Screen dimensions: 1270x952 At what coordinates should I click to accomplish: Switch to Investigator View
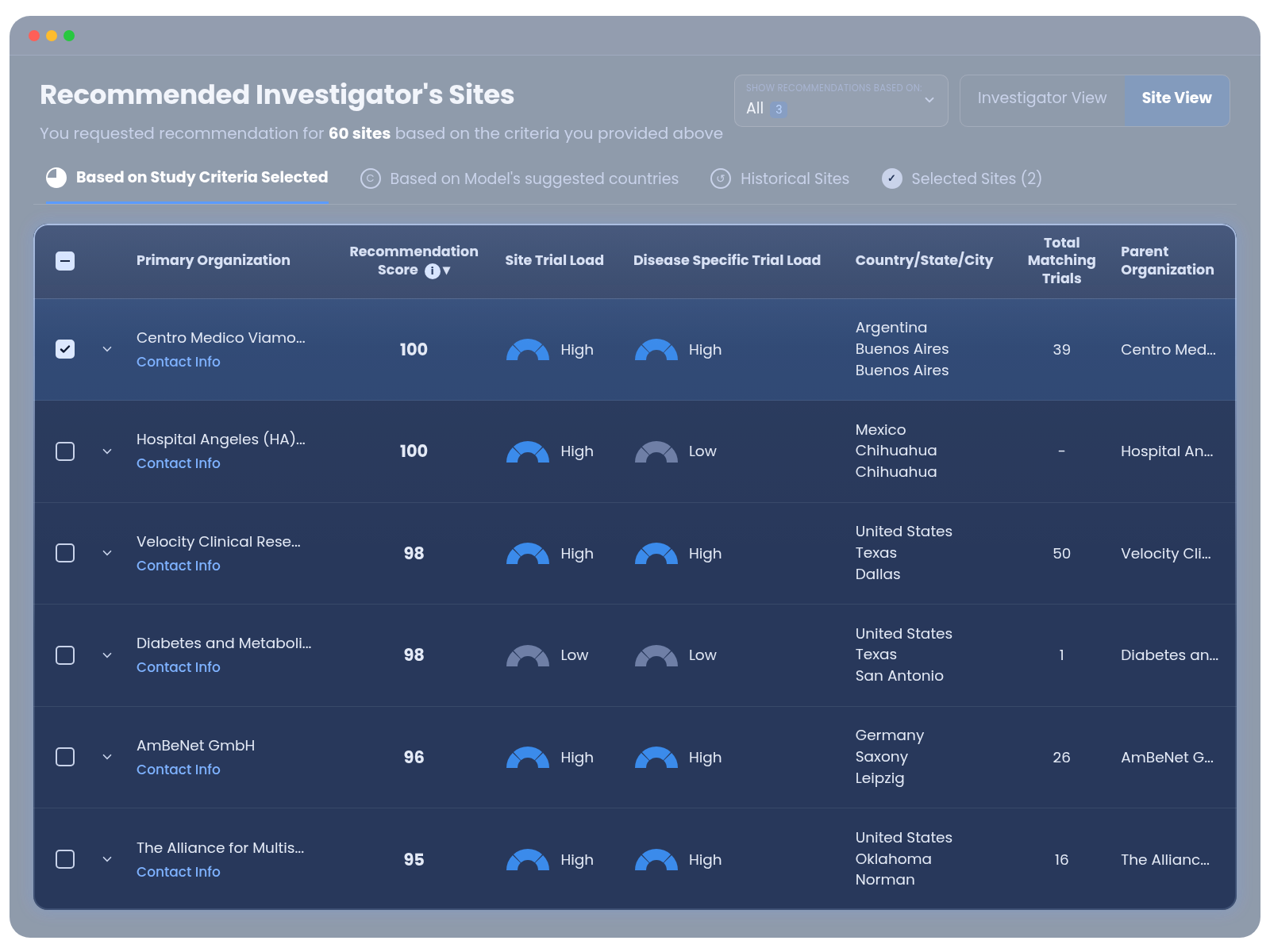(x=1042, y=98)
